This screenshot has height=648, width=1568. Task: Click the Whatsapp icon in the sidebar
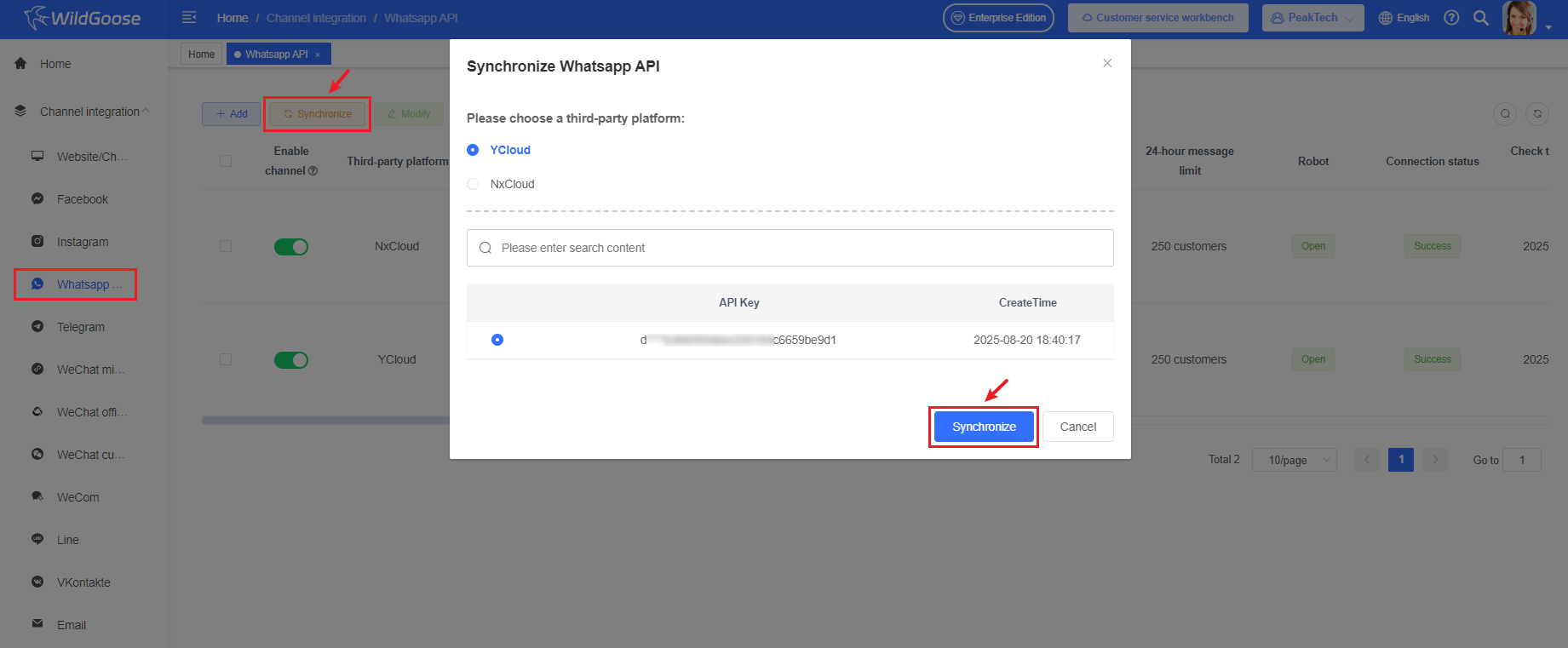pos(37,284)
